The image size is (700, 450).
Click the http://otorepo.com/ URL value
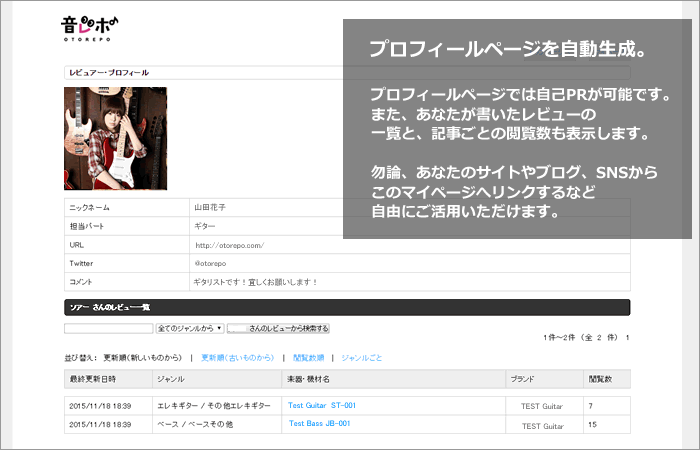point(229,245)
